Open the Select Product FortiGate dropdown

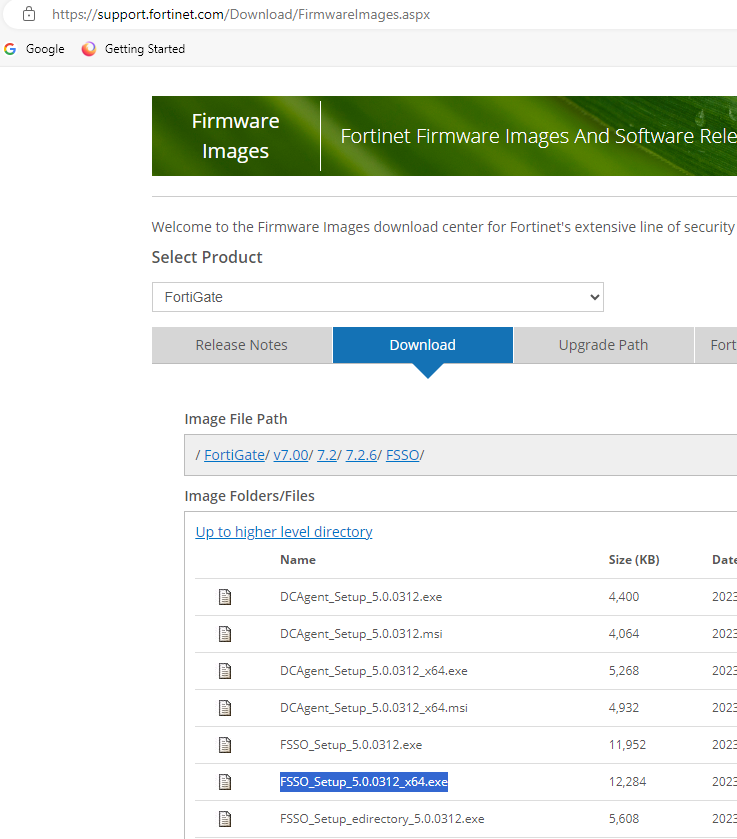378,297
